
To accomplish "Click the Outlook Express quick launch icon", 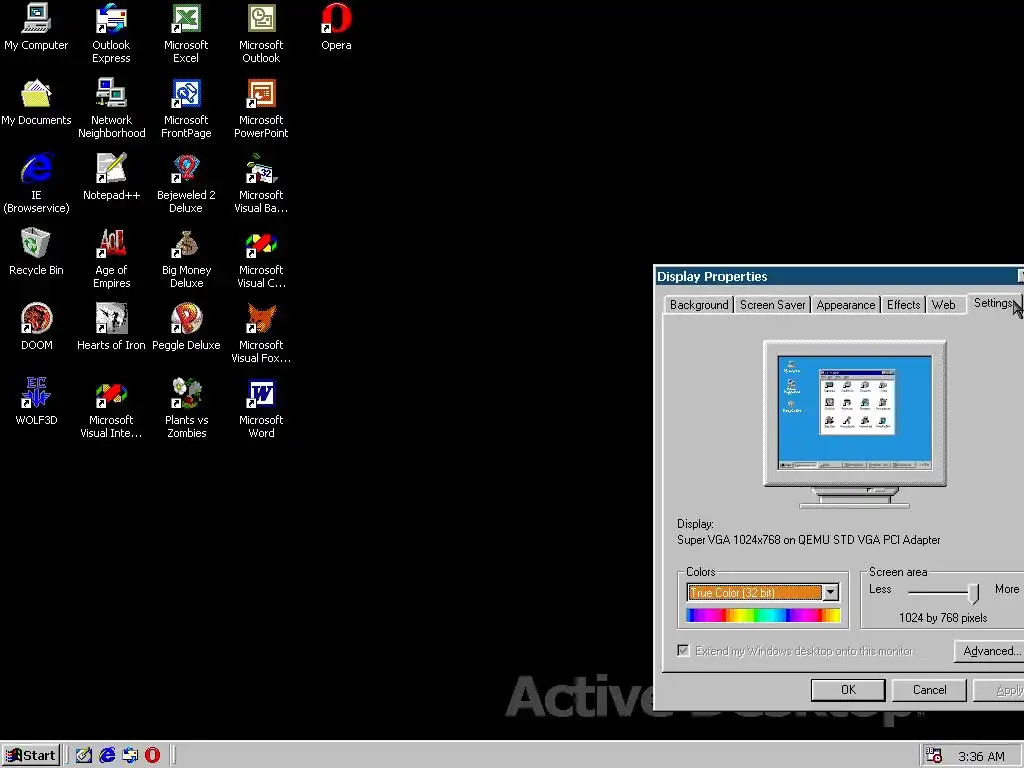I will pyautogui.click(x=130, y=756).
